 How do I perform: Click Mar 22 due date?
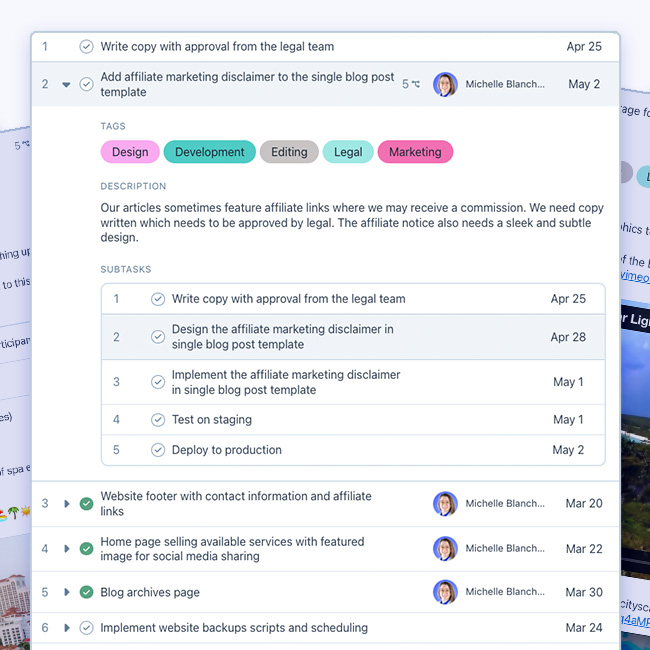tap(584, 549)
